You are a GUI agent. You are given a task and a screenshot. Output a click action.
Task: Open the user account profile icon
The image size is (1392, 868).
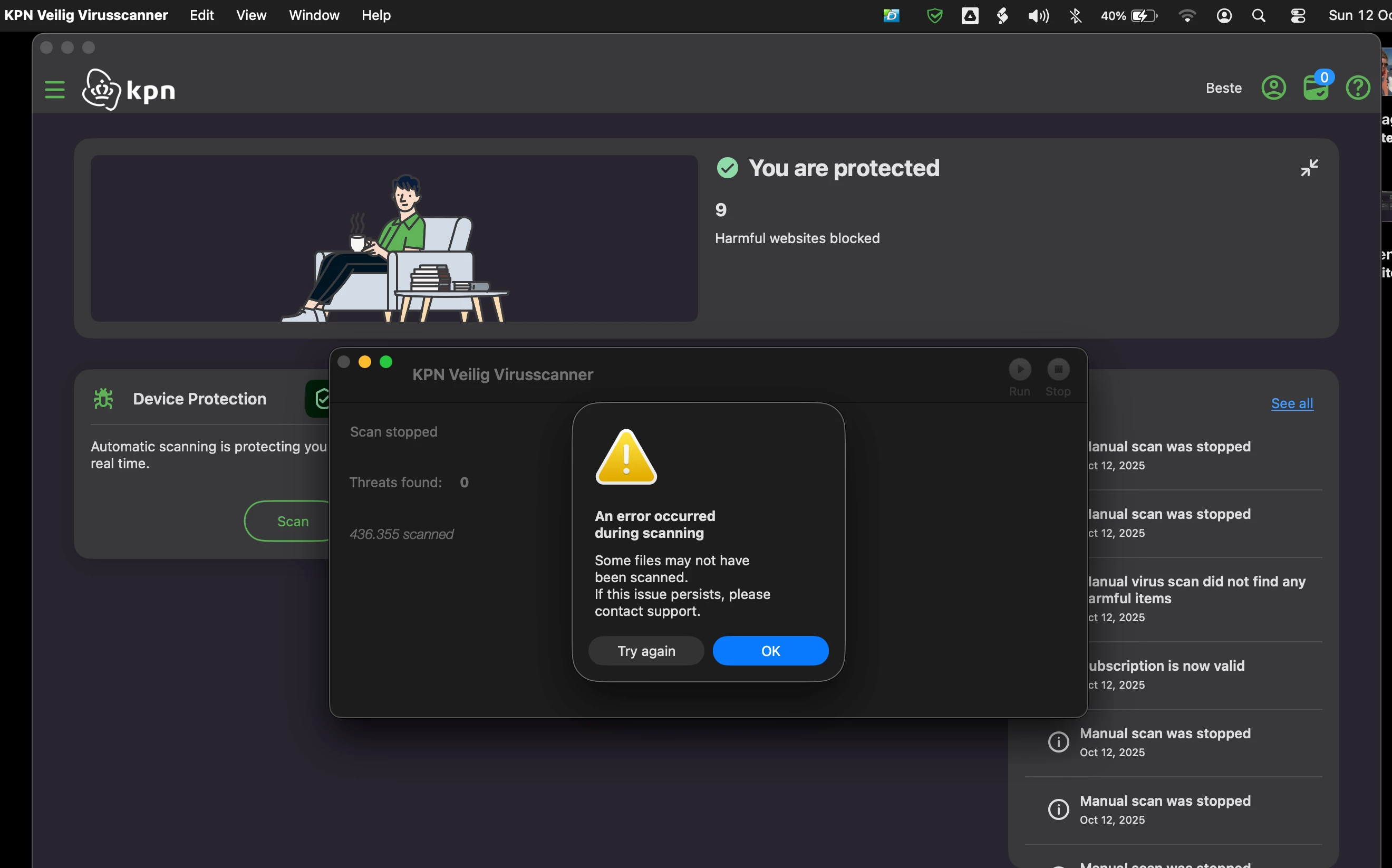click(x=1273, y=88)
